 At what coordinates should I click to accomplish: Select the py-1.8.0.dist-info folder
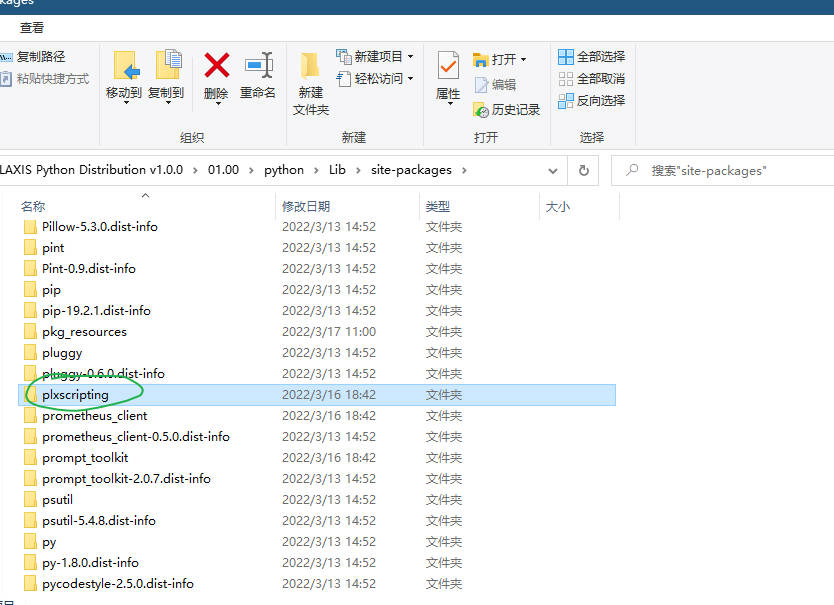pos(90,562)
